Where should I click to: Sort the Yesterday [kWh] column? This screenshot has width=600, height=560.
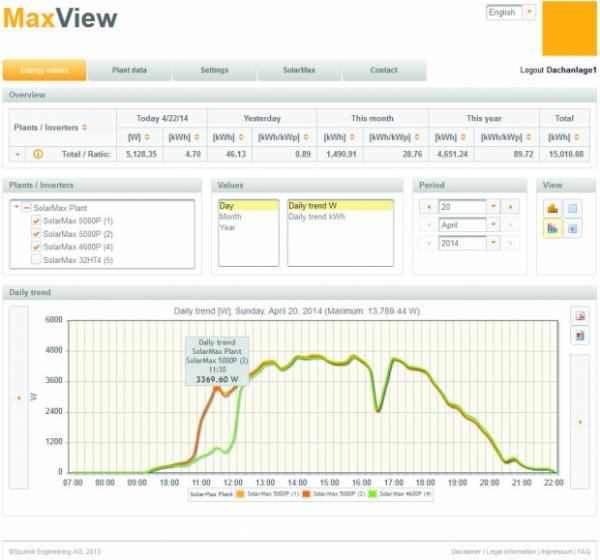pos(241,137)
